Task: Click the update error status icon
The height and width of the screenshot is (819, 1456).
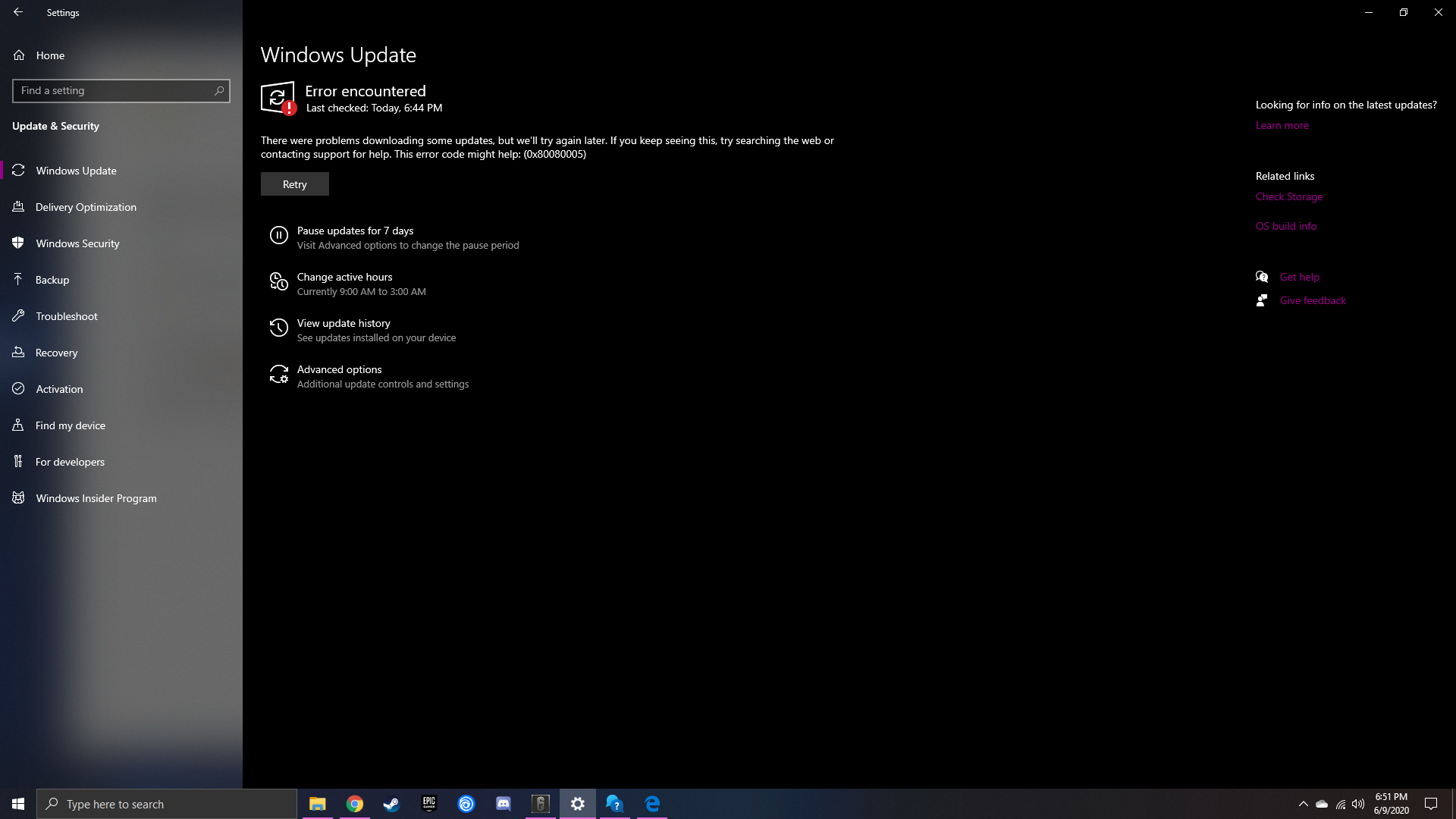Action: (x=278, y=98)
